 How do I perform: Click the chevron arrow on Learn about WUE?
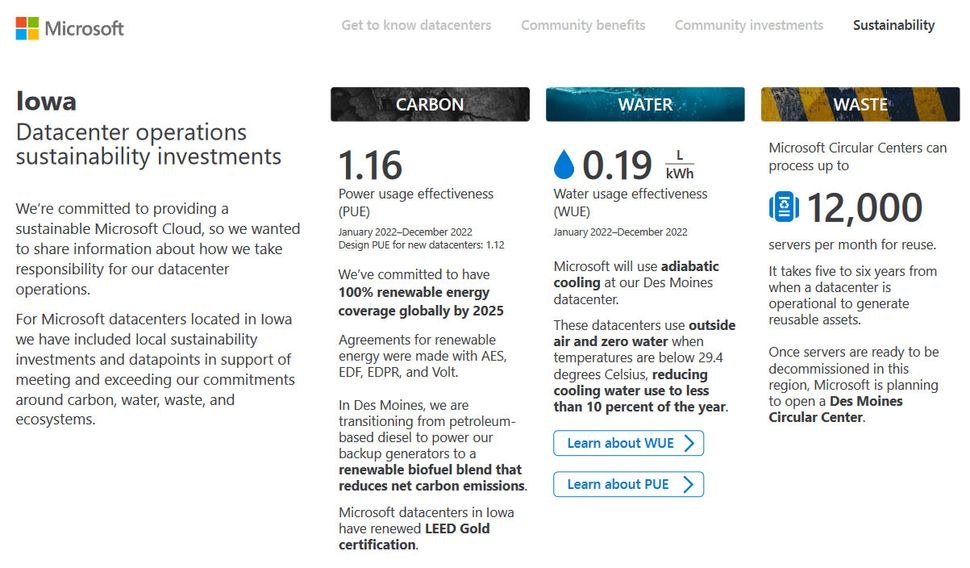(689, 443)
